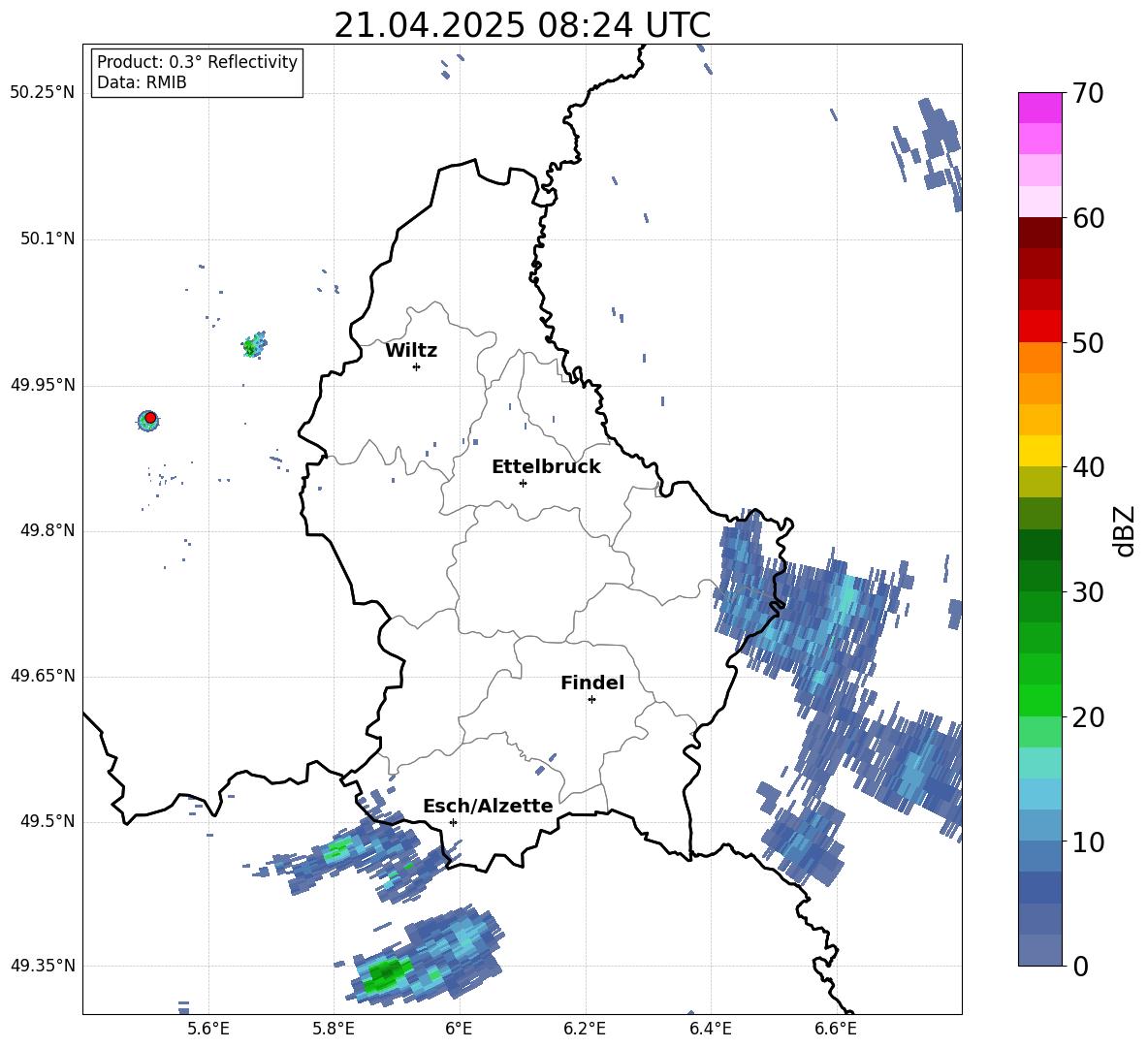
Task: Click the Findel station label
Action: (x=592, y=683)
